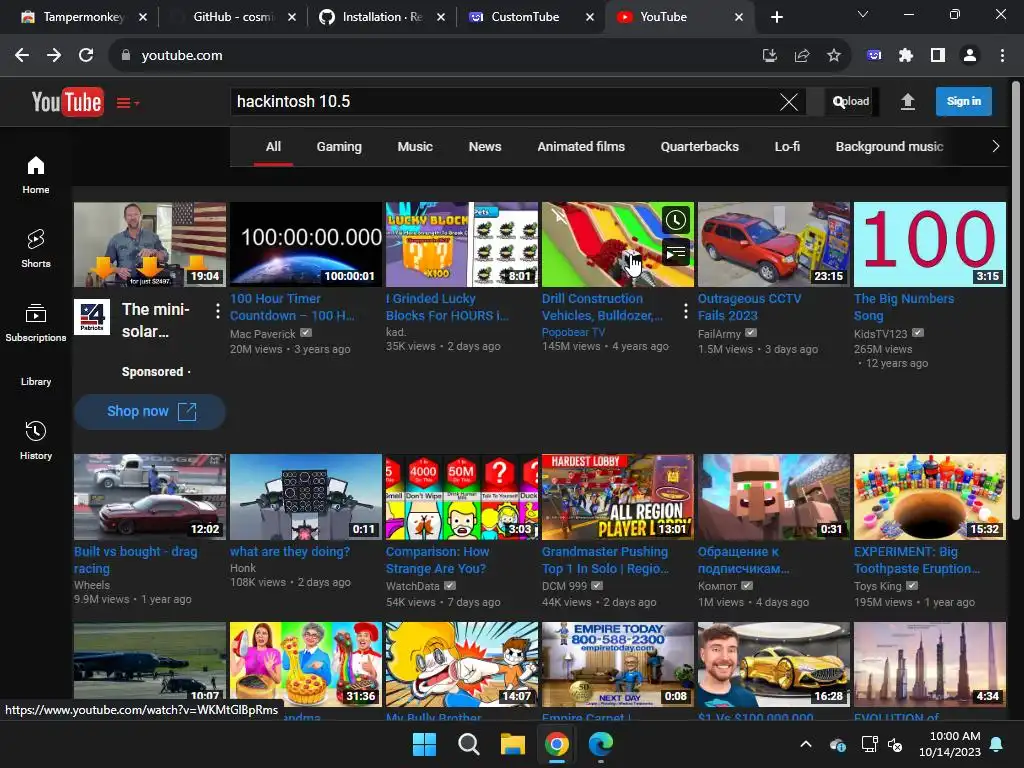Open Subscriptions in the sidebar
Viewport: 1024px width, 768px height.
click(36, 323)
